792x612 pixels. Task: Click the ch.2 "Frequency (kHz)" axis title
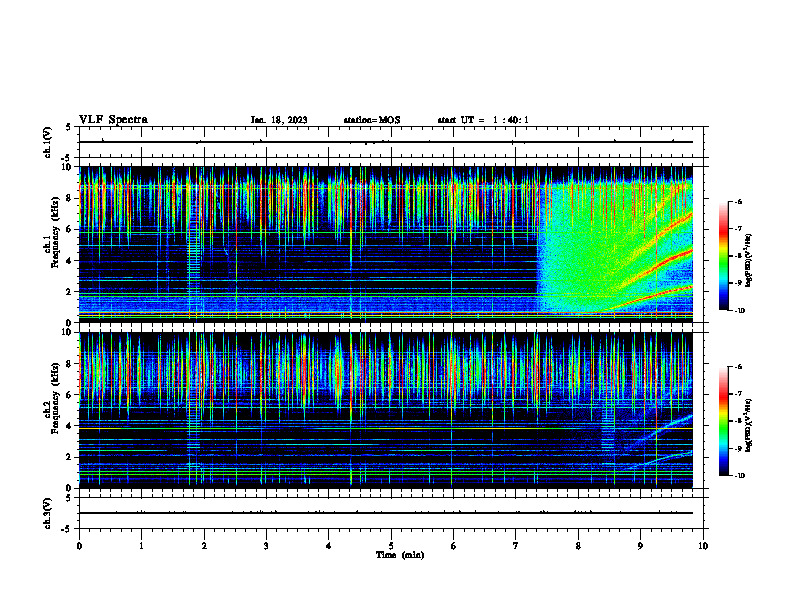55,398
